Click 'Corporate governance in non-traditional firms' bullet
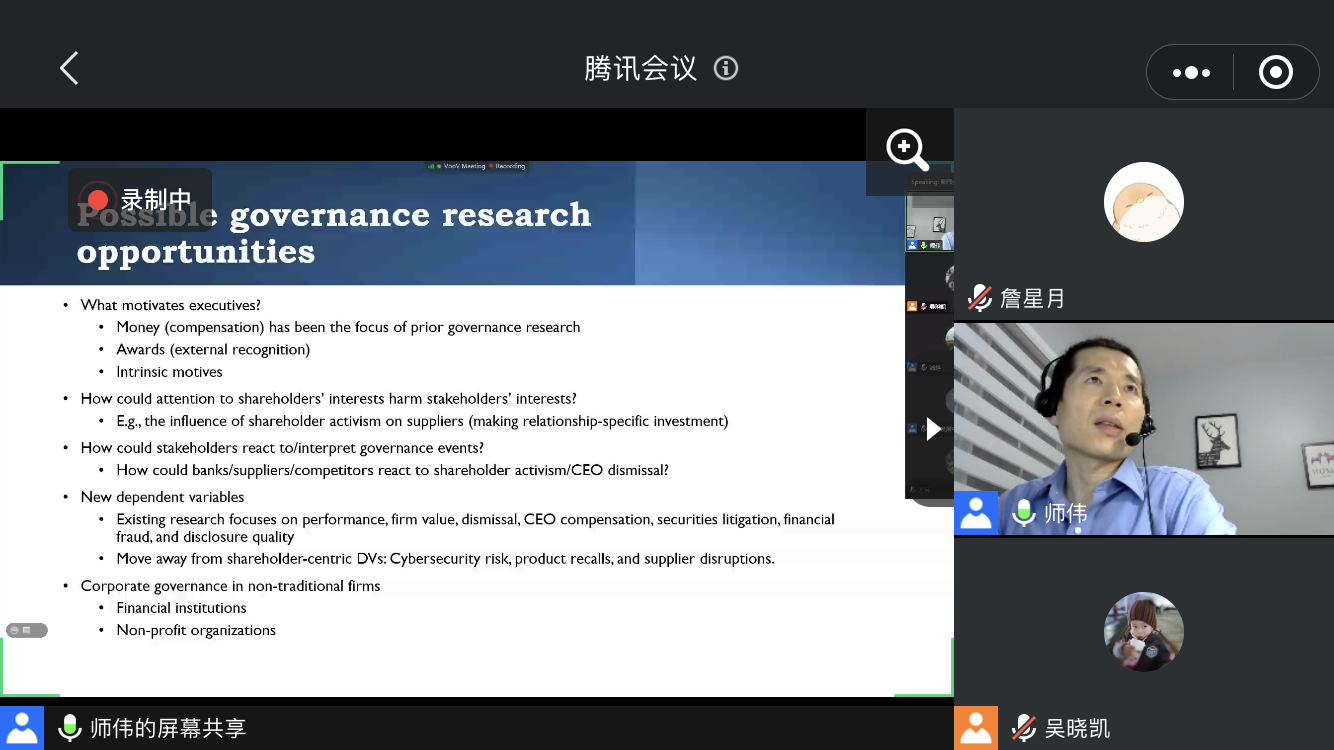This screenshot has height=750, width=1334. point(231,586)
